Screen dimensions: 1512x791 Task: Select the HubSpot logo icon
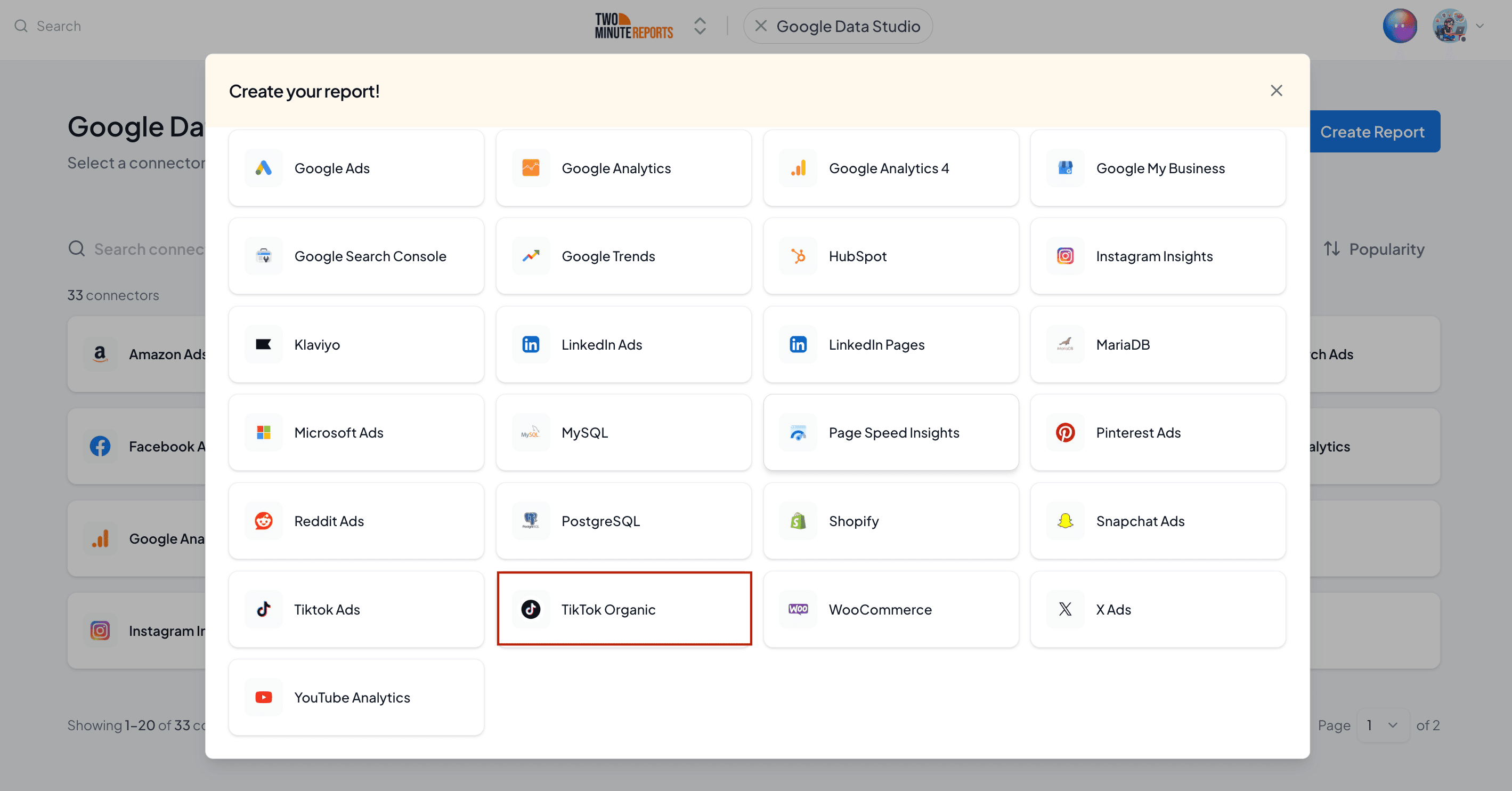798,256
